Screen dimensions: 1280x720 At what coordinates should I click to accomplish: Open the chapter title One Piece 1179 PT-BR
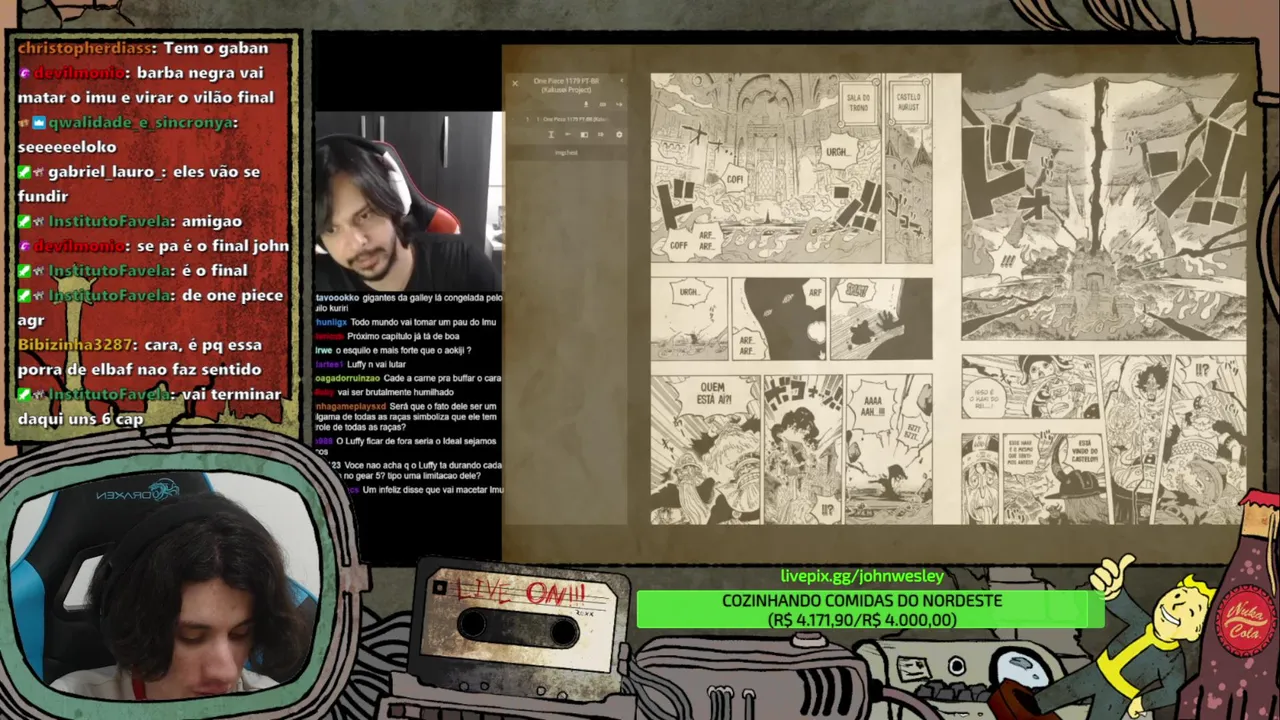[x=566, y=85]
